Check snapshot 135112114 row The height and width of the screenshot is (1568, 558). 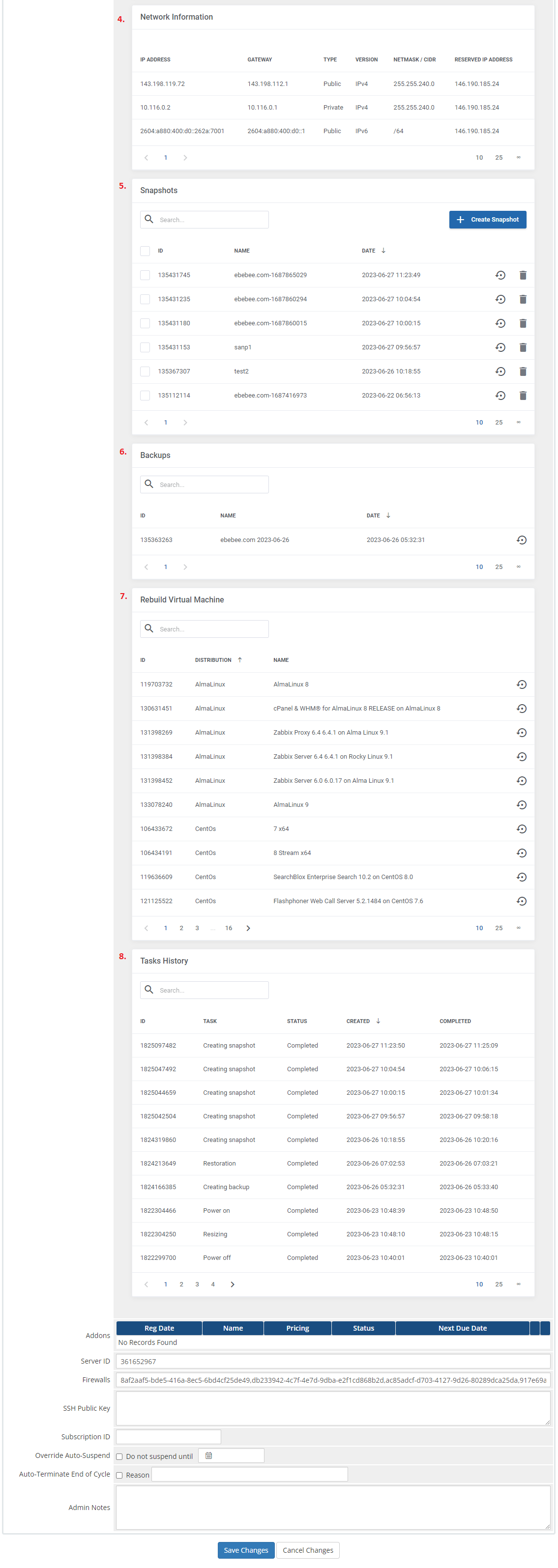[145, 395]
